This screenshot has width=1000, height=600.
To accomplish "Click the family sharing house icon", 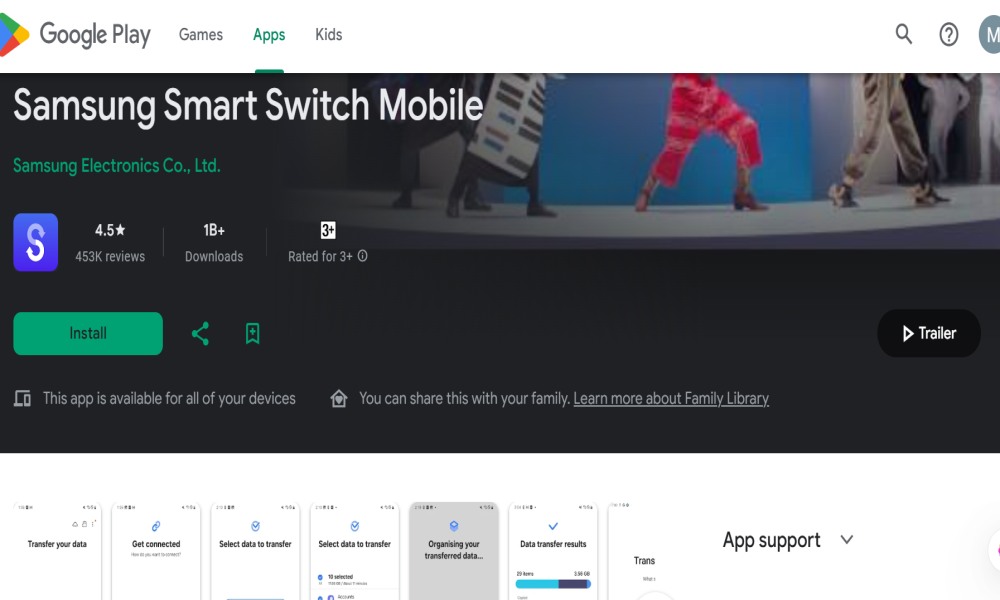I will coord(339,399).
